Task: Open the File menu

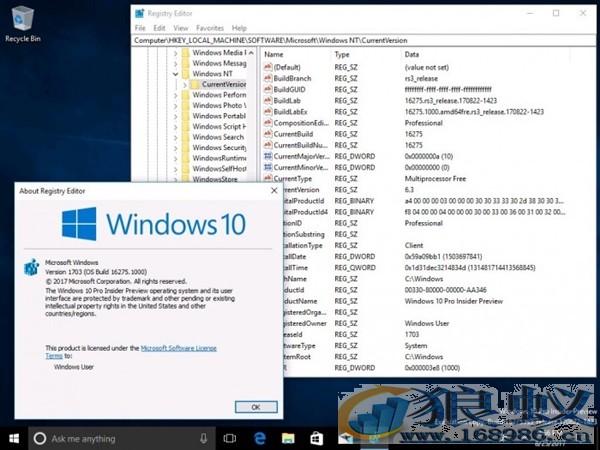Action: point(140,28)
